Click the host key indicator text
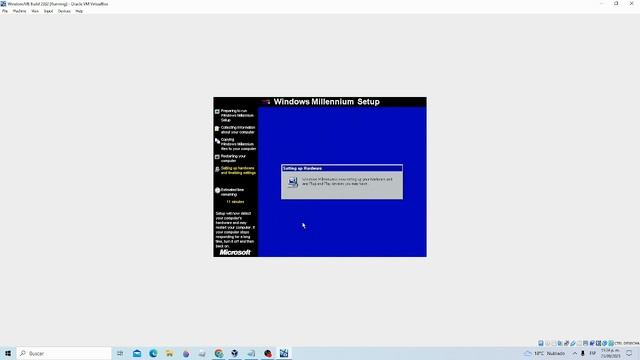This screenshot has width=640, height=360. pyautogui.click(x=627, y=343)
